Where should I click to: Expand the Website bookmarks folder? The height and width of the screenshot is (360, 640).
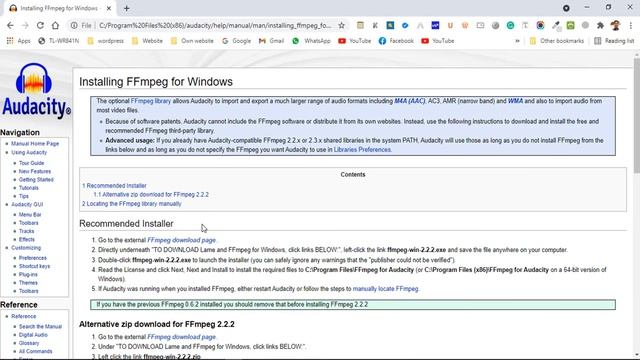coord(148,41)
